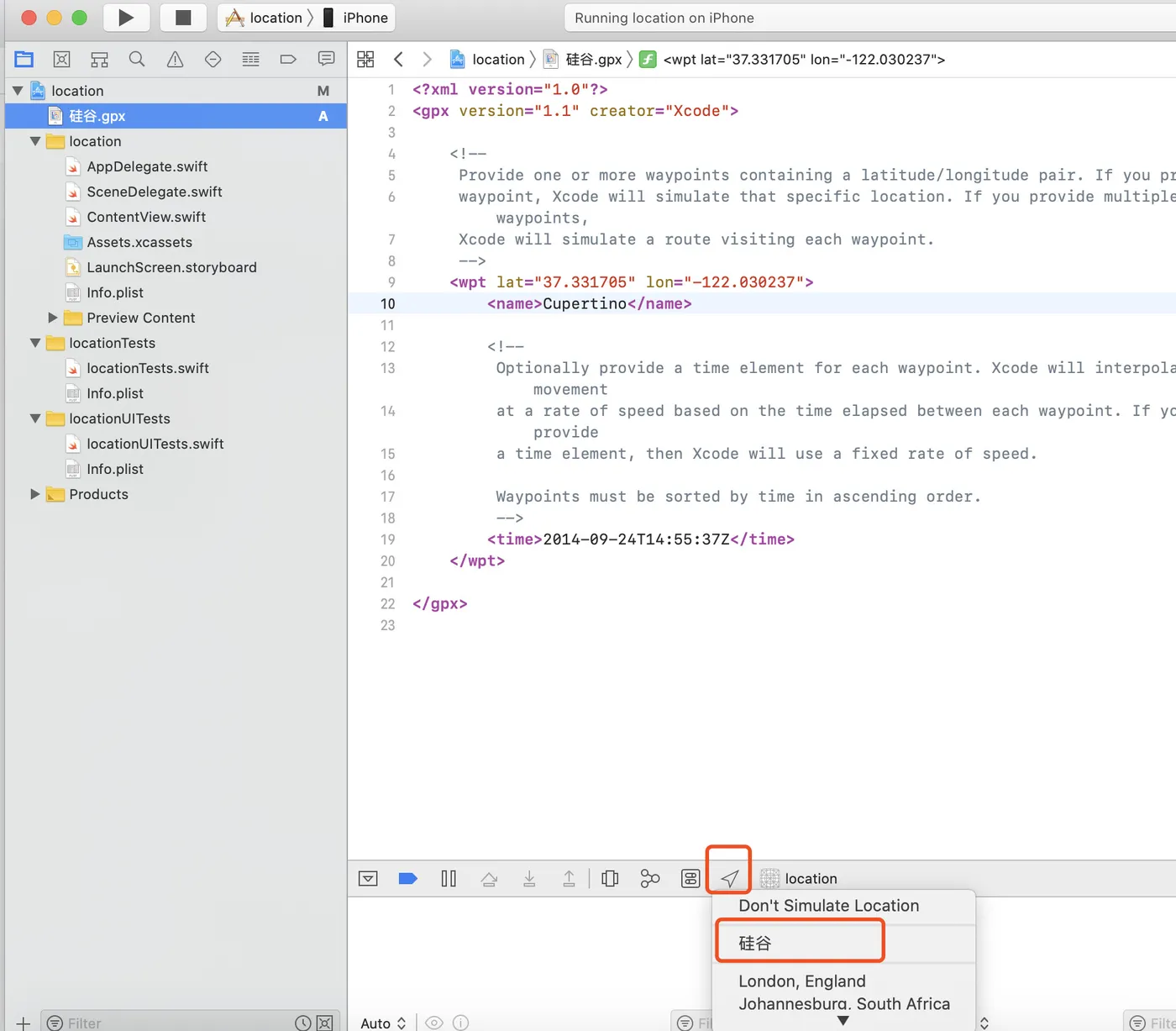1176x1031 pixels.
Task: Choose the location process in debug bar
Action: coord(799,879)
